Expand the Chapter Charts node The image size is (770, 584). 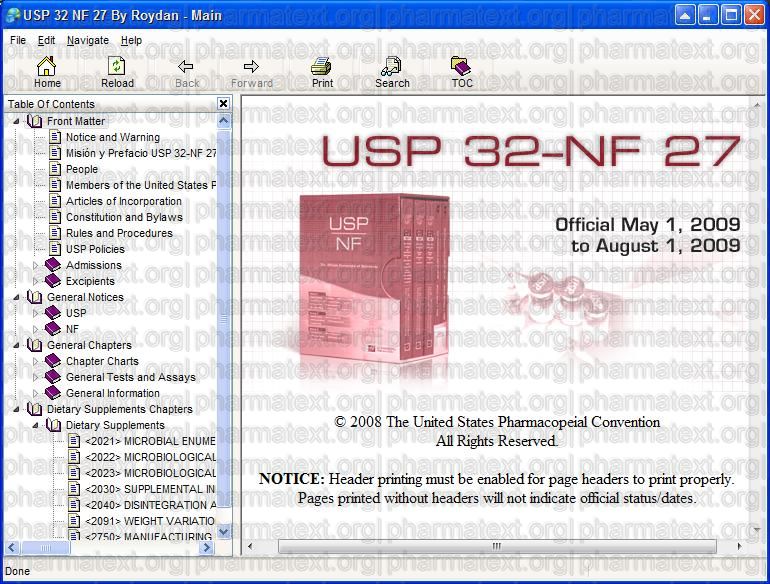35,361
